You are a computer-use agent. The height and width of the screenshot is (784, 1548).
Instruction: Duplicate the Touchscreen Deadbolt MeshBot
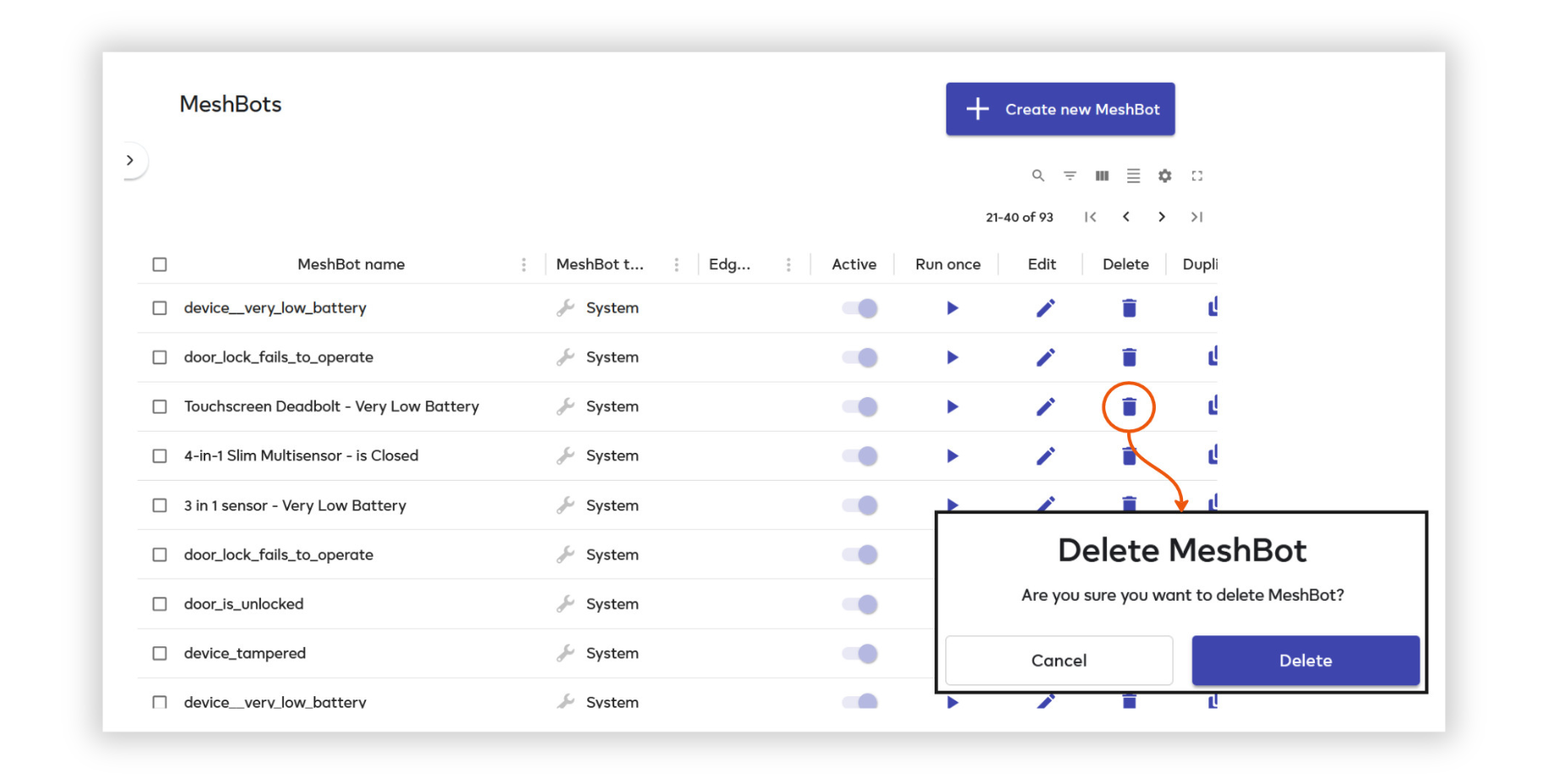point(1213,406)
